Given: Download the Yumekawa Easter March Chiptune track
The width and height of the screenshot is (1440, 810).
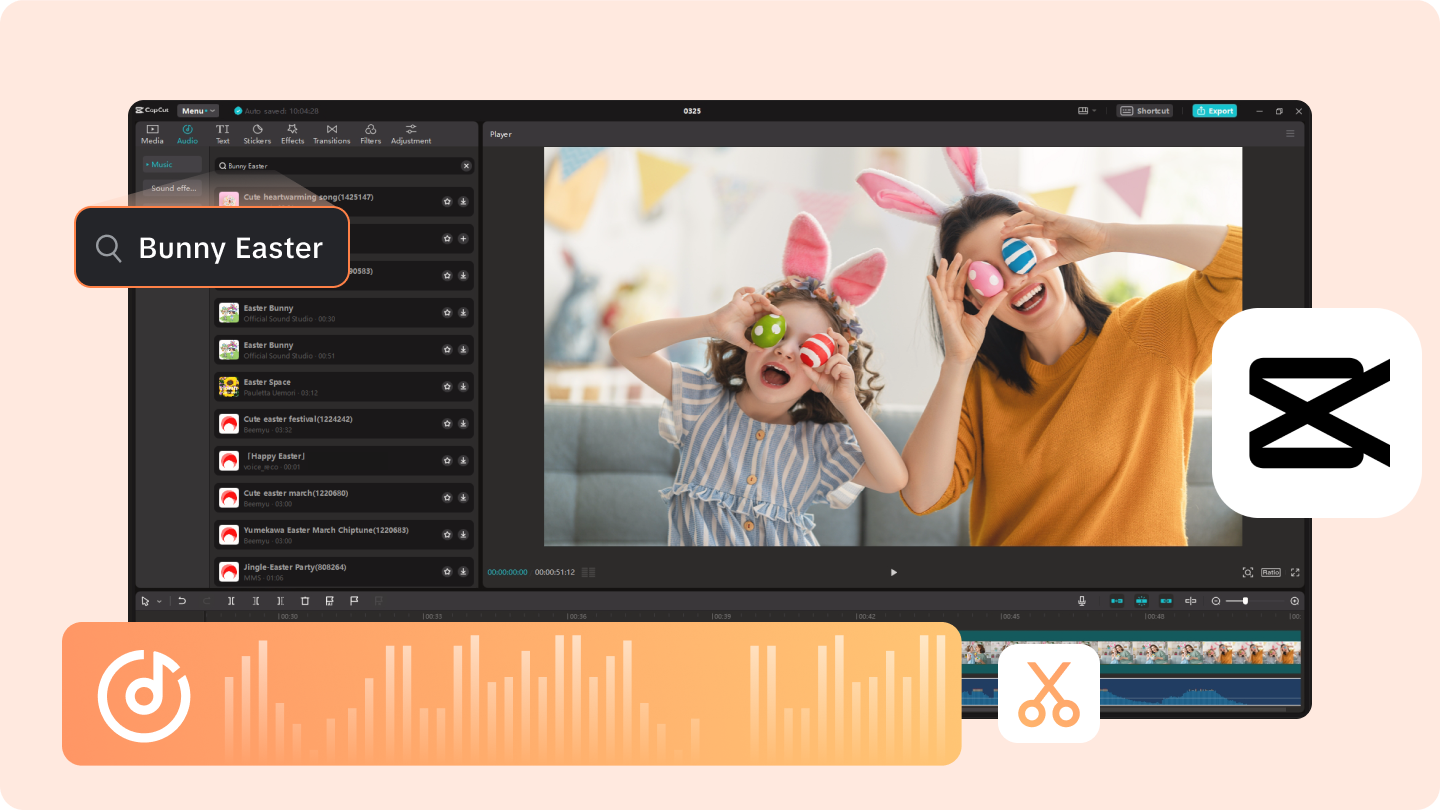Looking at the screenshot, I should tap(463, 535).
